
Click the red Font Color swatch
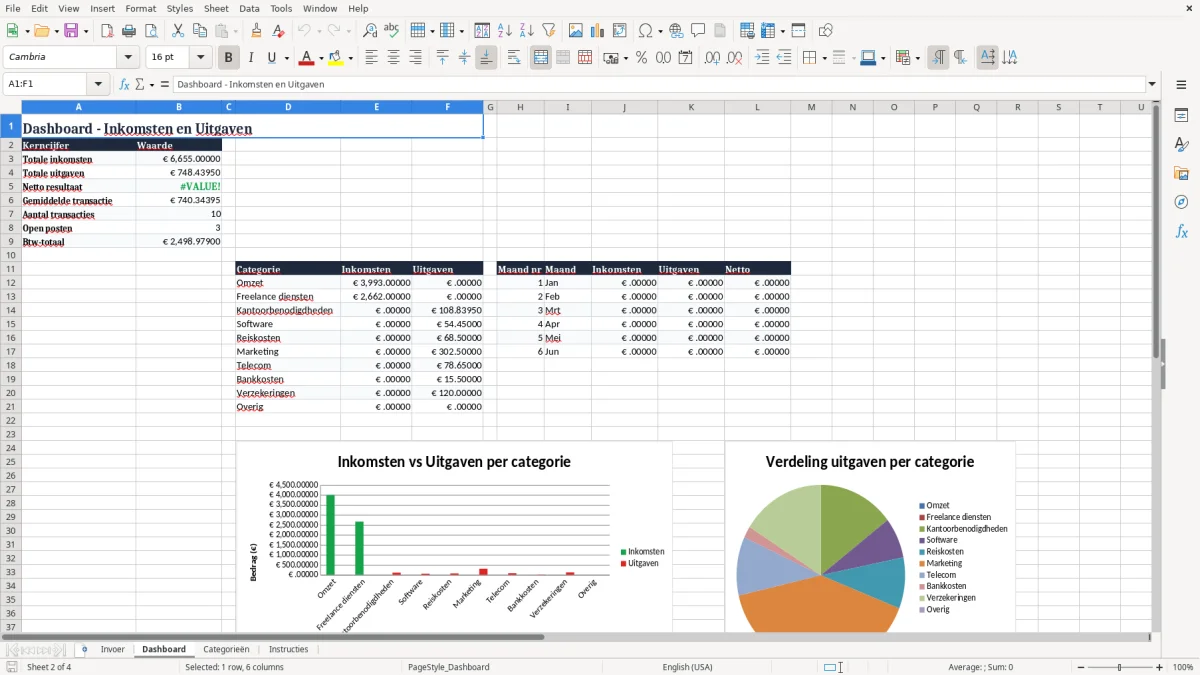(x=307, y=58)
